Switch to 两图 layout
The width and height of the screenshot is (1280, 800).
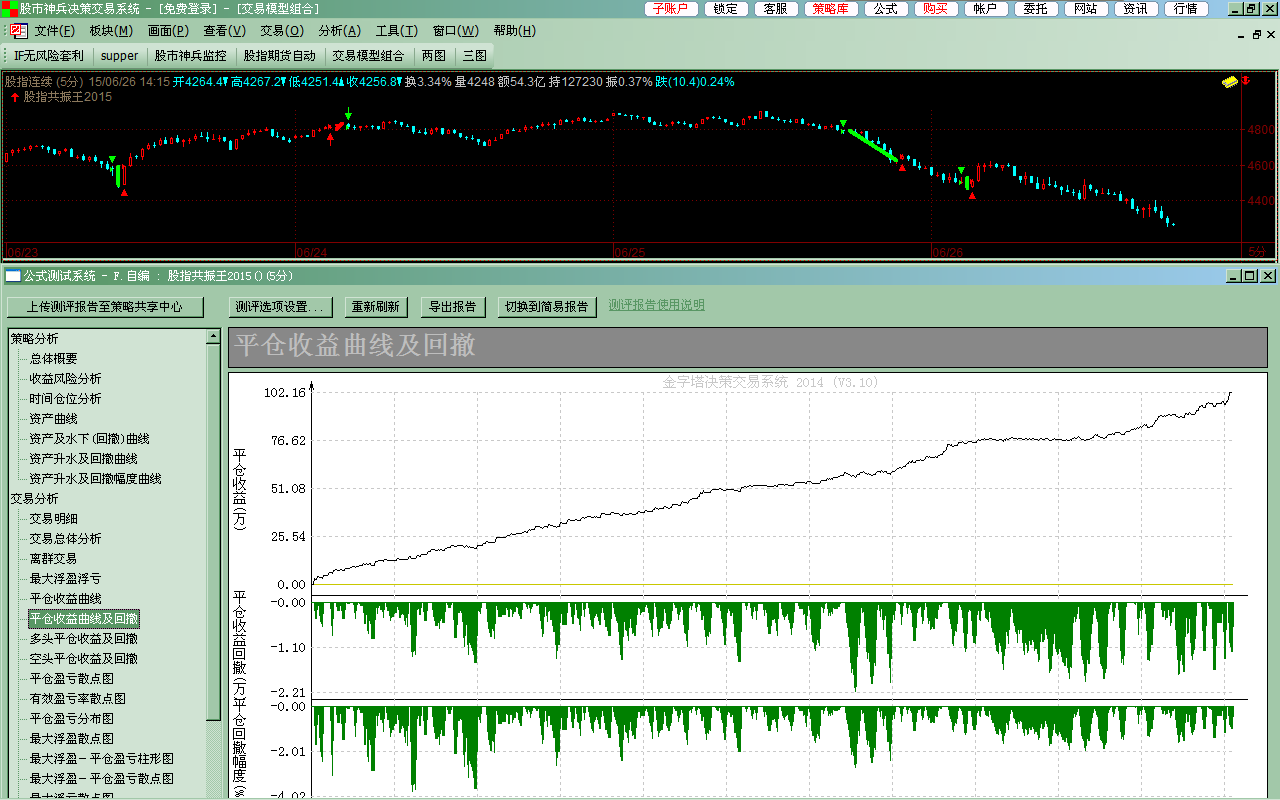[x=434, y=56]
